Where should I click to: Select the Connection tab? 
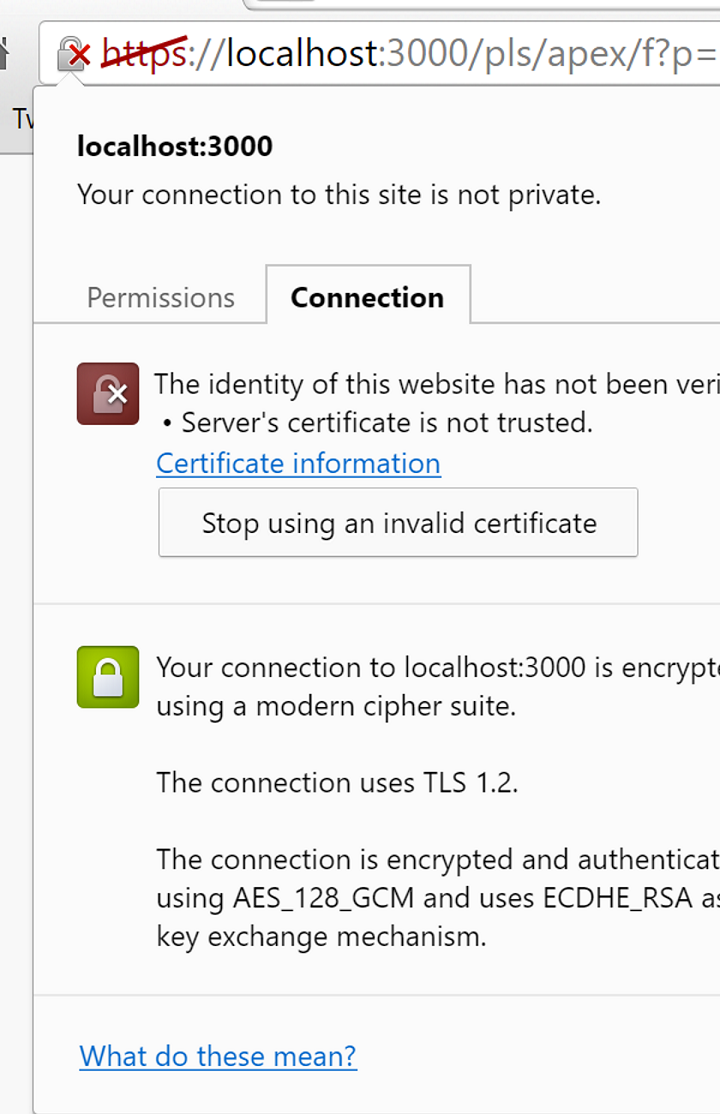pos(367,297)
